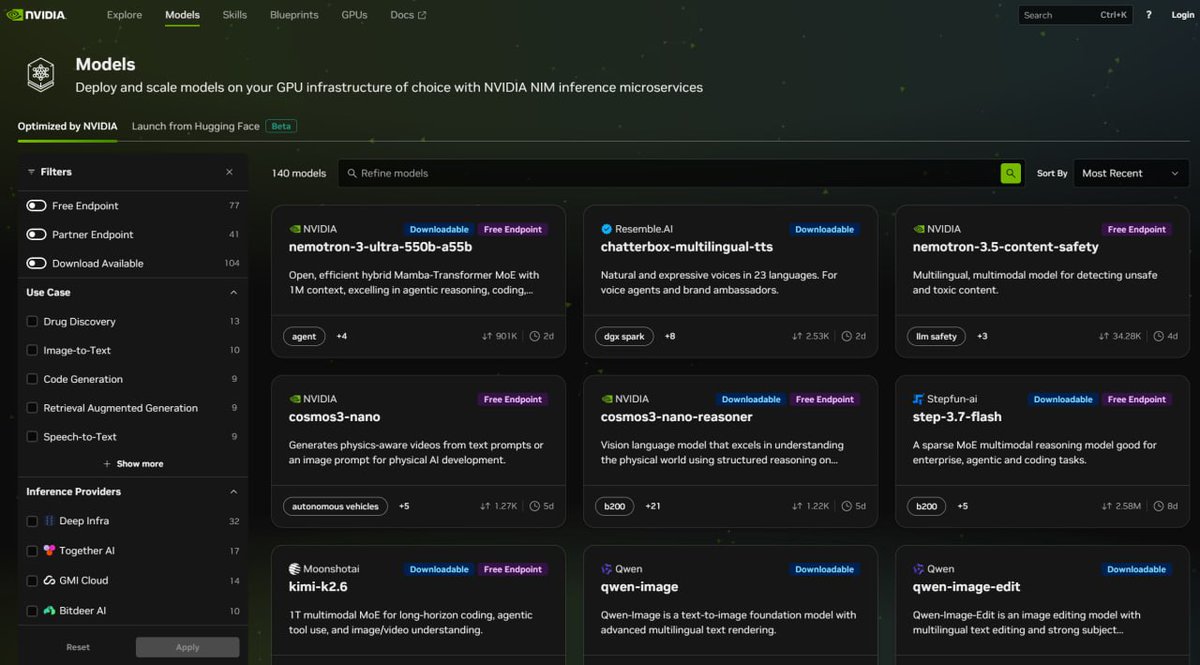Collapse the Use Case filter section
The image size is (1200, 665).
click(233, 293)
